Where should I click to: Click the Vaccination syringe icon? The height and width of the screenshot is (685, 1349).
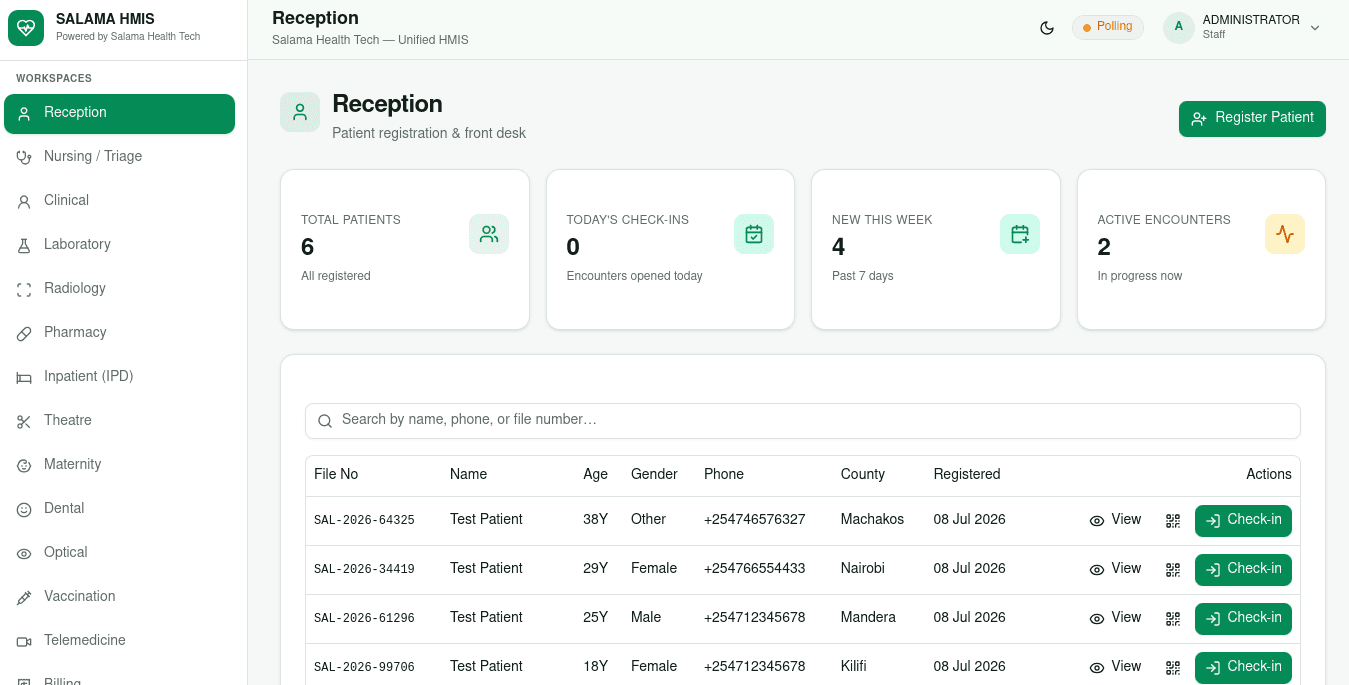[x=24, y=598]
